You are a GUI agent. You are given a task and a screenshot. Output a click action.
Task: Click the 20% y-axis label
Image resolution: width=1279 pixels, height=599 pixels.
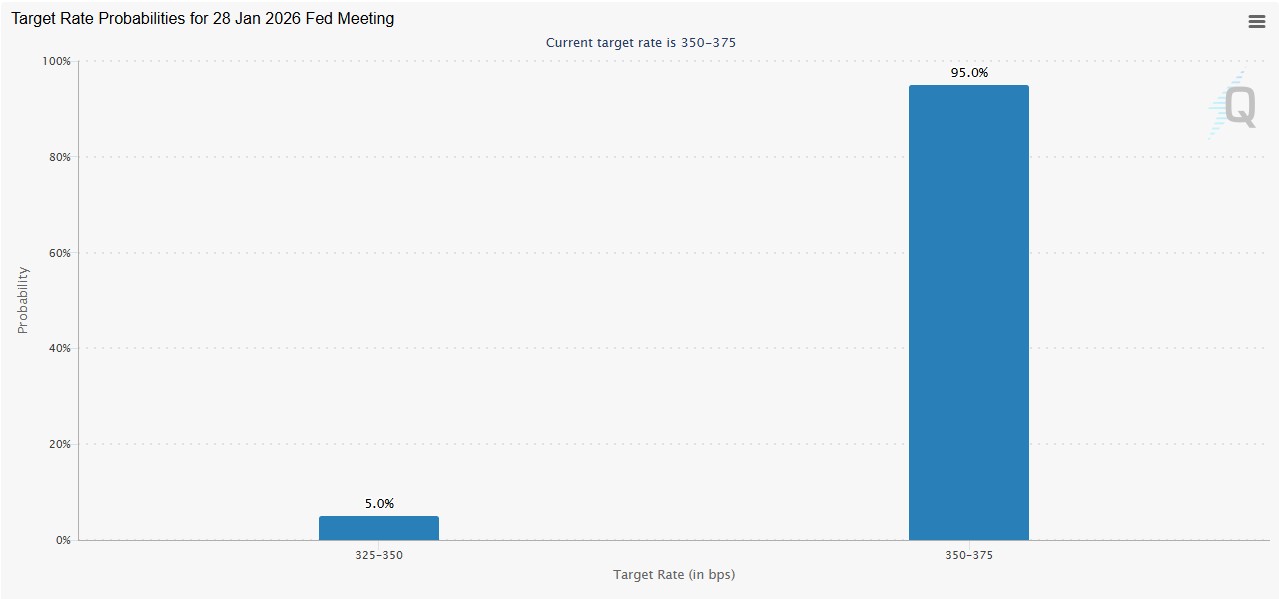59,444
